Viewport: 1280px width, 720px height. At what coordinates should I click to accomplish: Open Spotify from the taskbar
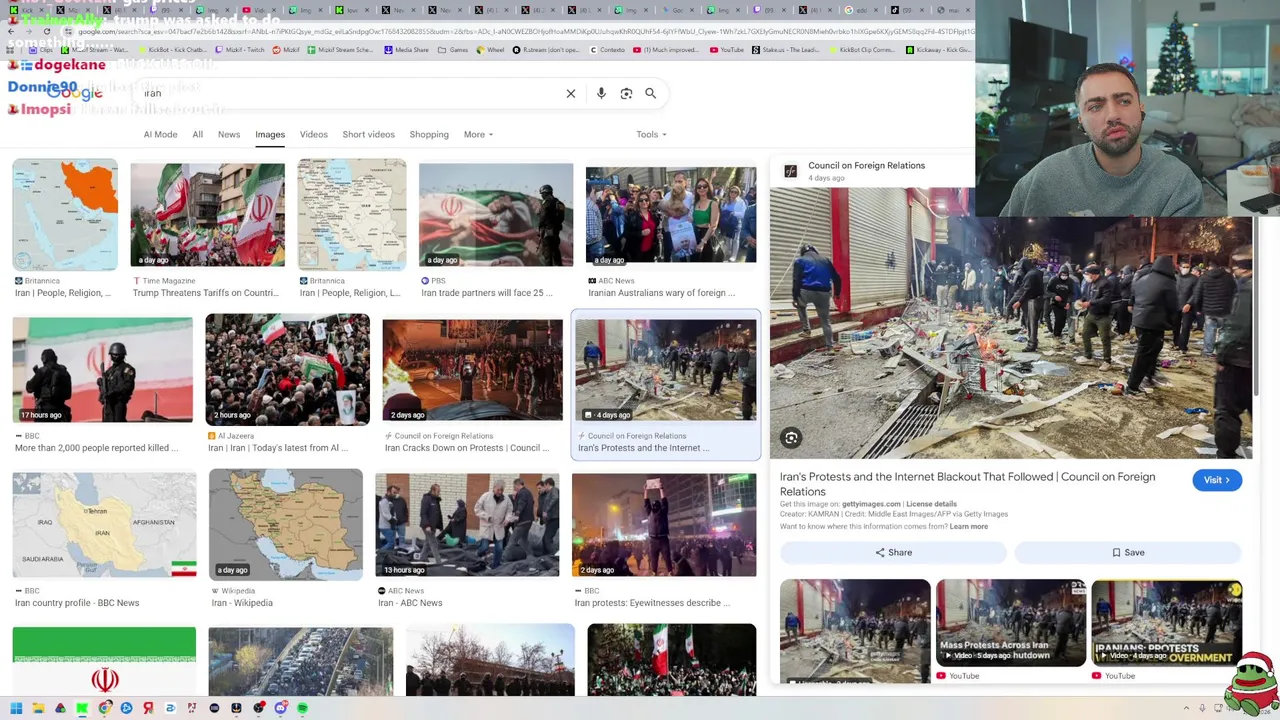[x=302, y=708]
